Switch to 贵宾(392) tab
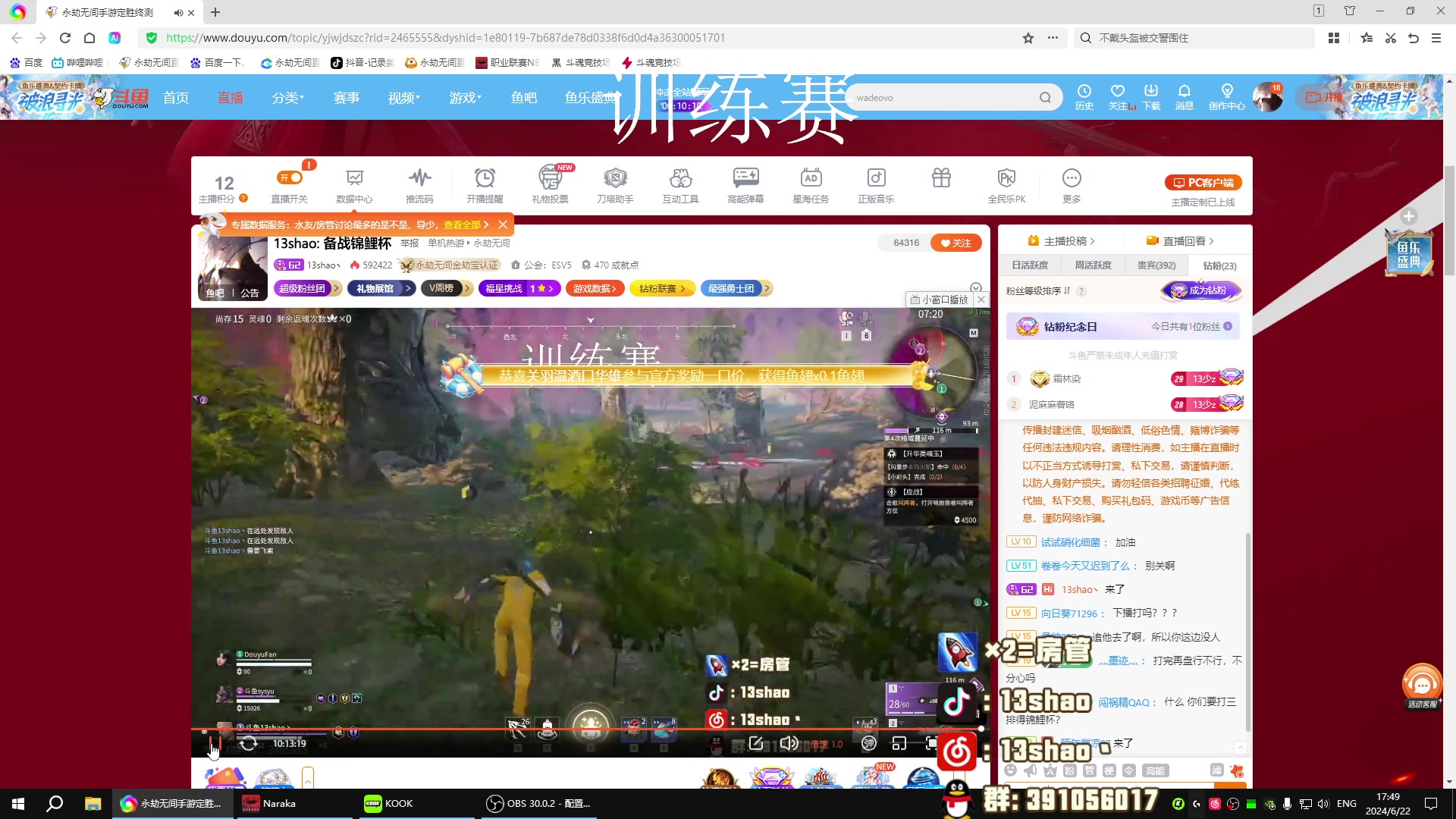 (x=1156, y=265)
